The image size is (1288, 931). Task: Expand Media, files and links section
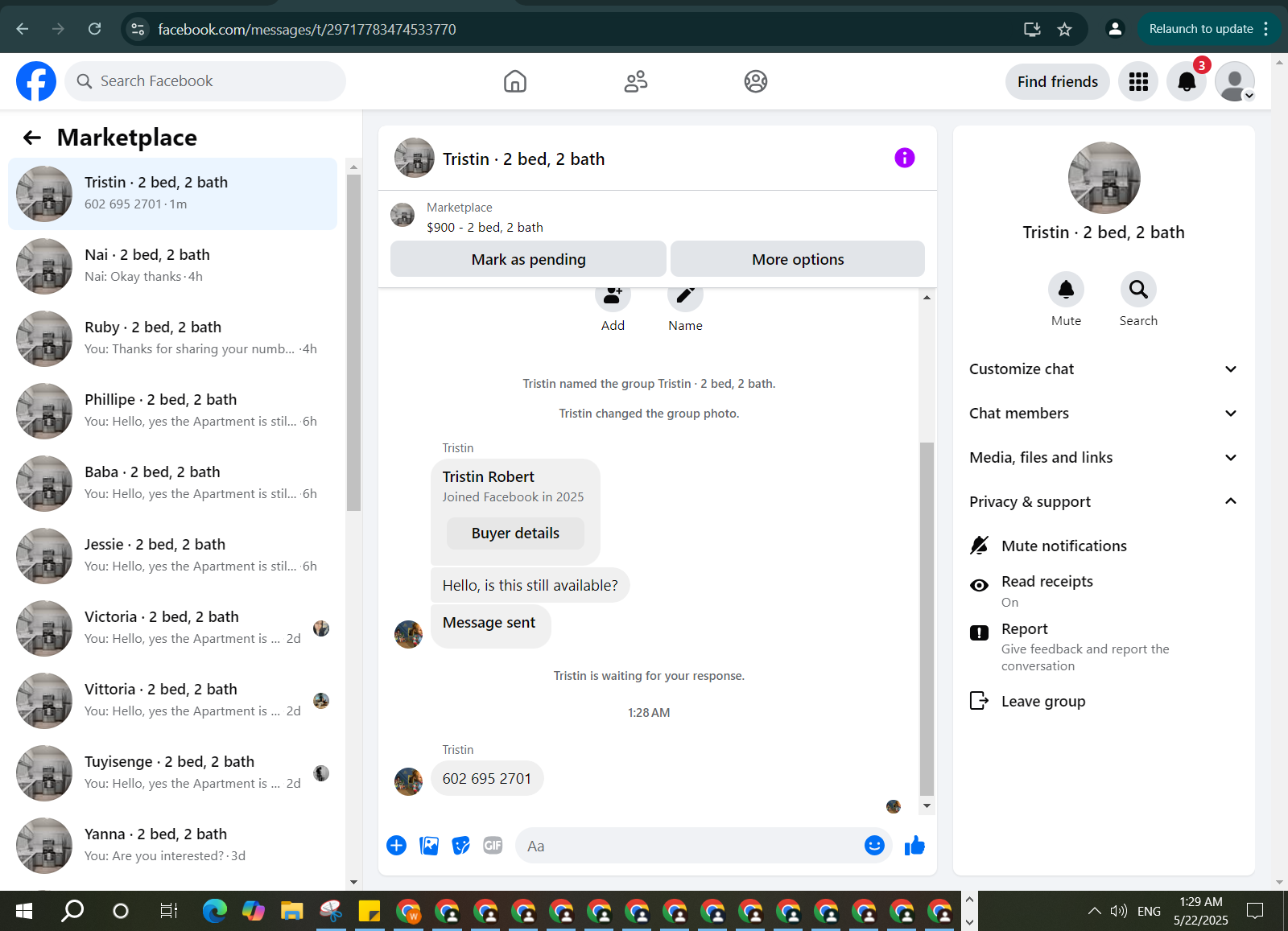coord(1104,458)
